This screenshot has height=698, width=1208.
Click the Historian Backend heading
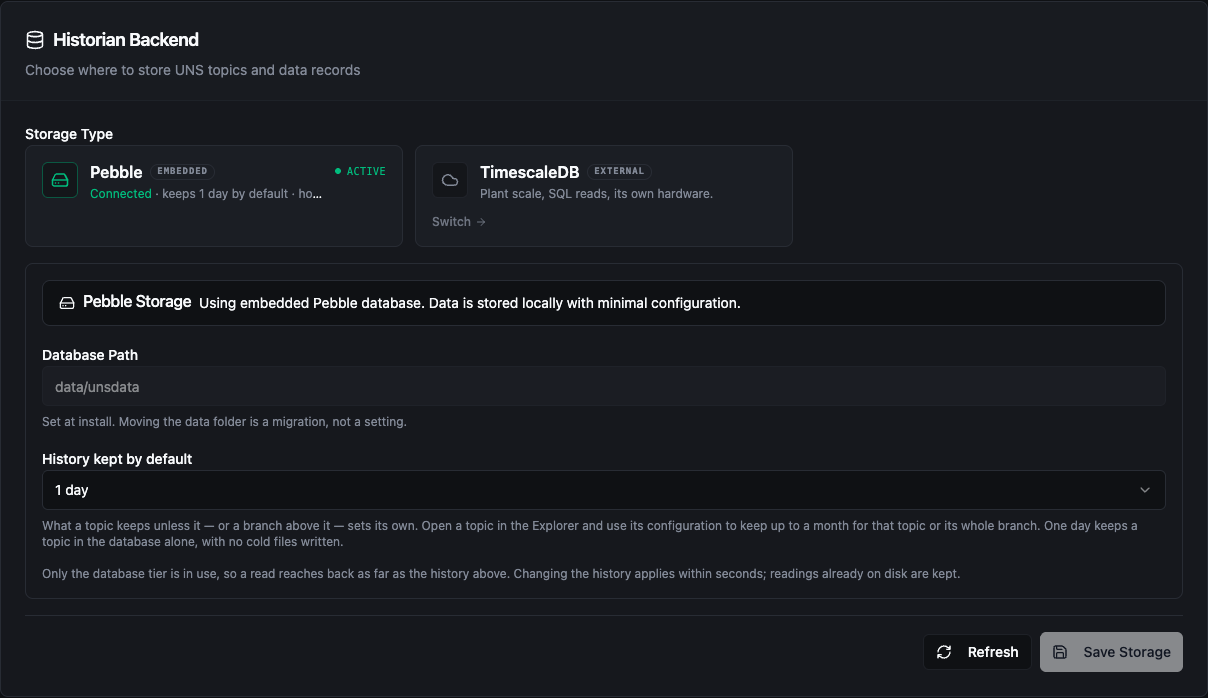(126, 40)
